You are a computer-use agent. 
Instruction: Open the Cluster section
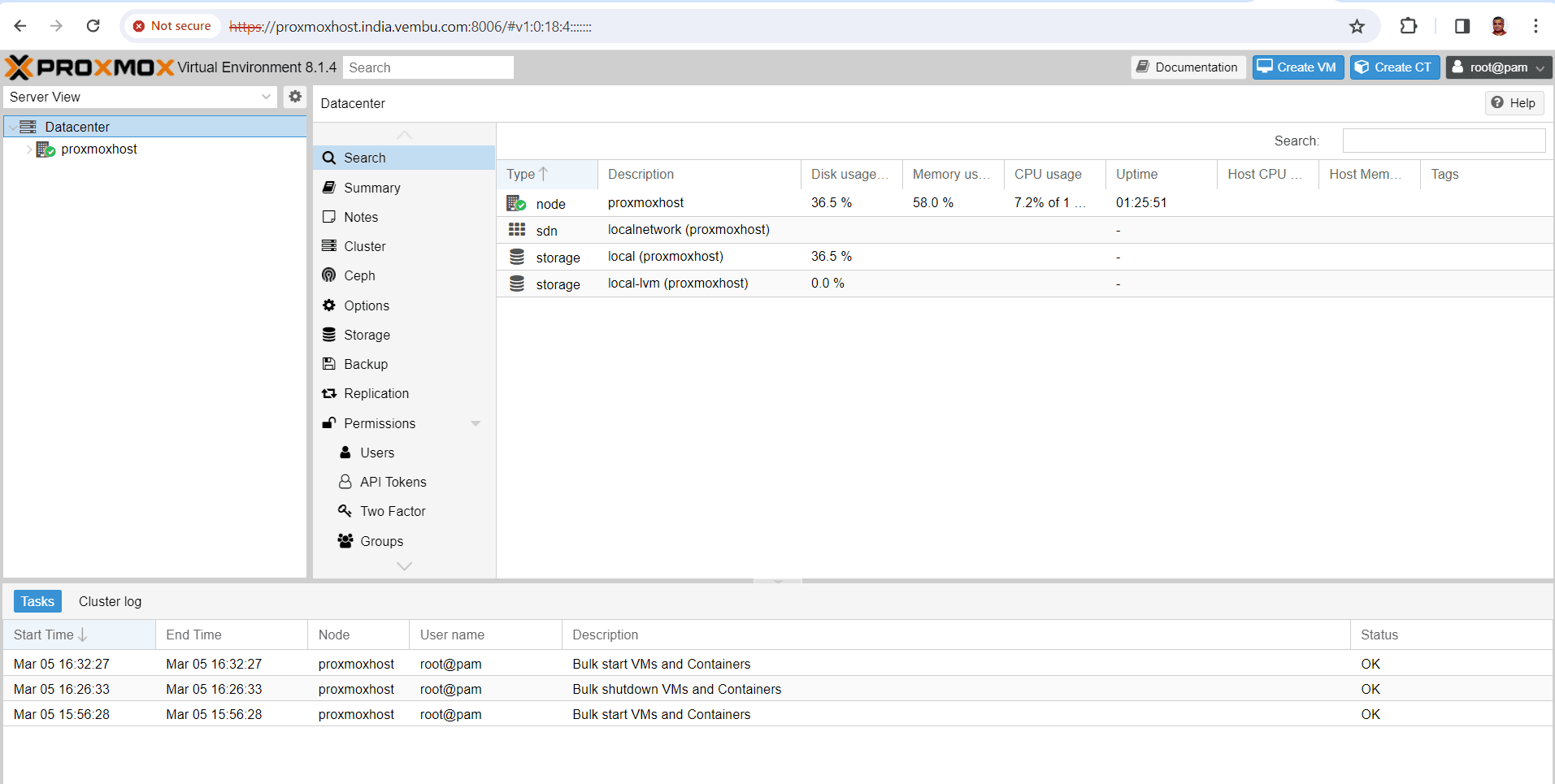click(404, 246)
